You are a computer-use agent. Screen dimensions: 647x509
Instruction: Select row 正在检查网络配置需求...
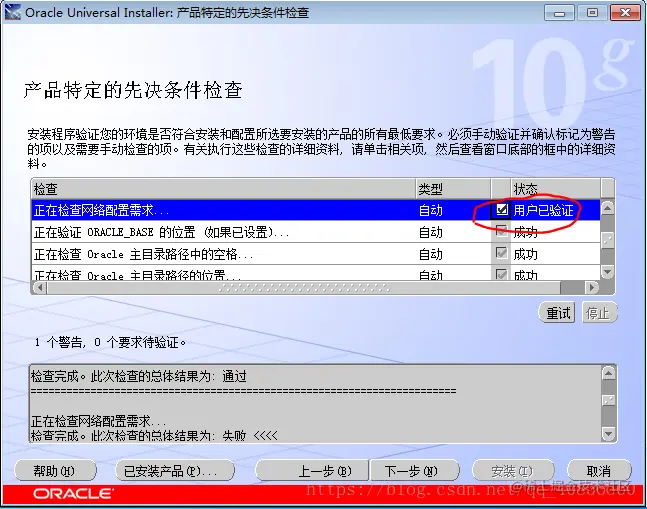(x=316, y=210)
